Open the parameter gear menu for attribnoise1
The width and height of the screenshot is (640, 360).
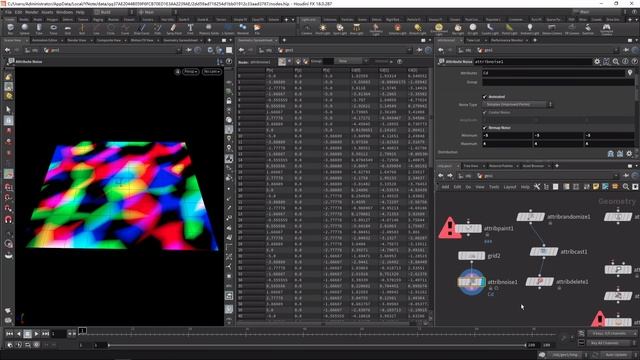[x=597, y=62]
